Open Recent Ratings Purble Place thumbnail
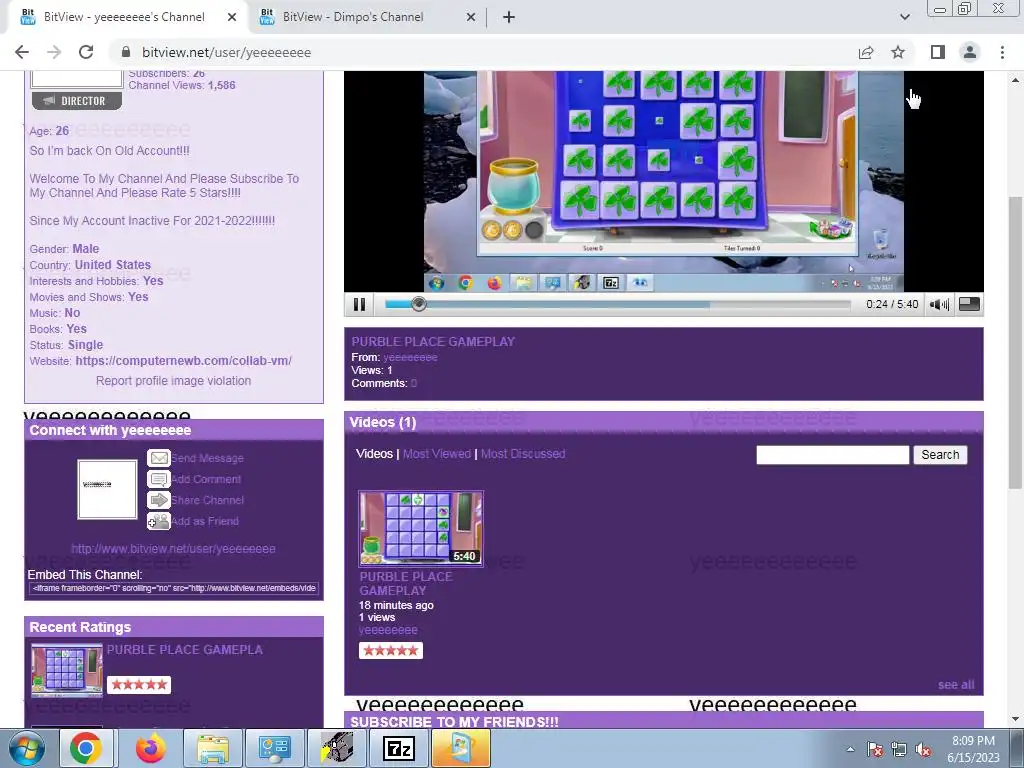This screenshot has width=1024, height=768. coord(67,671)
